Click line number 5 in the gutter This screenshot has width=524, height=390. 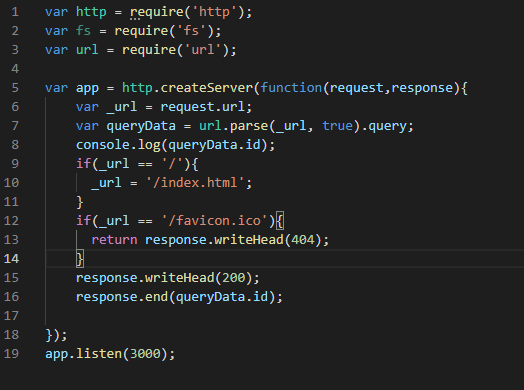(15, 88)
